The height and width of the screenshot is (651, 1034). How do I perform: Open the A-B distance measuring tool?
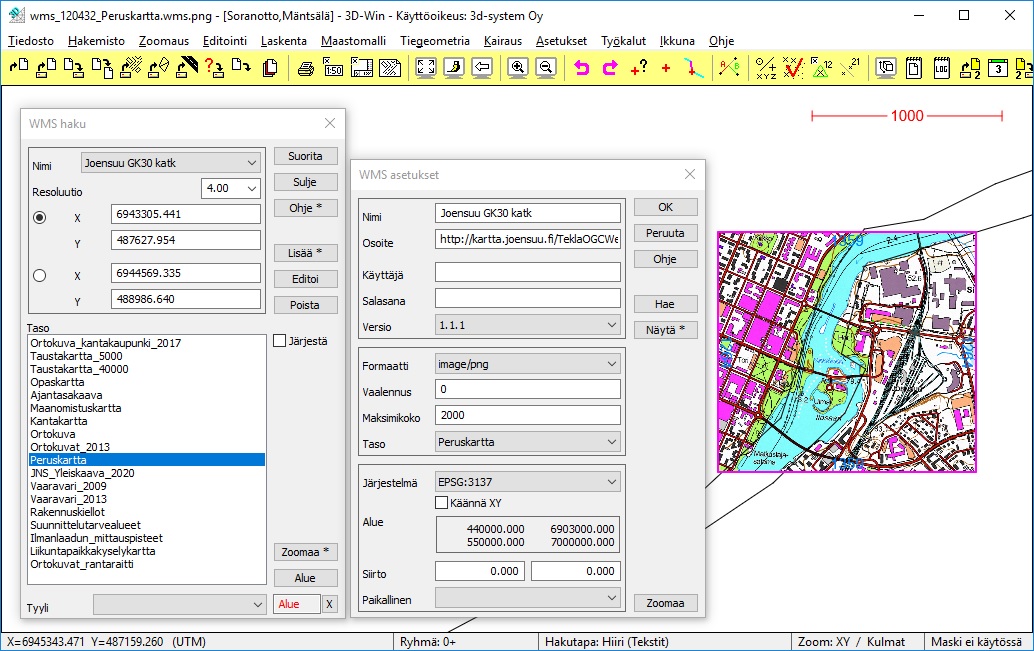point(729,67)
